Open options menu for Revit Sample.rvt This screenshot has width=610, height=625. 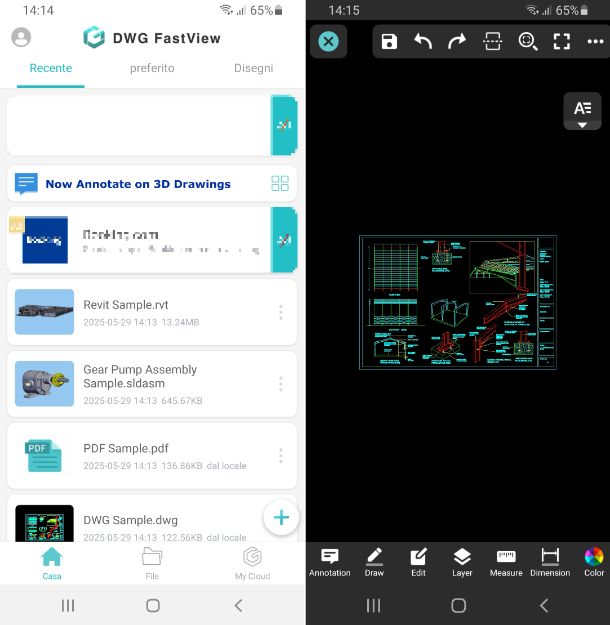[281, 312]
